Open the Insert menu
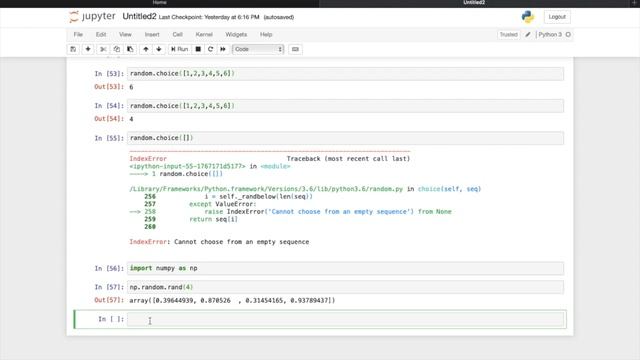This screenshot has height=360, width=640. click(x=152, y=35)
